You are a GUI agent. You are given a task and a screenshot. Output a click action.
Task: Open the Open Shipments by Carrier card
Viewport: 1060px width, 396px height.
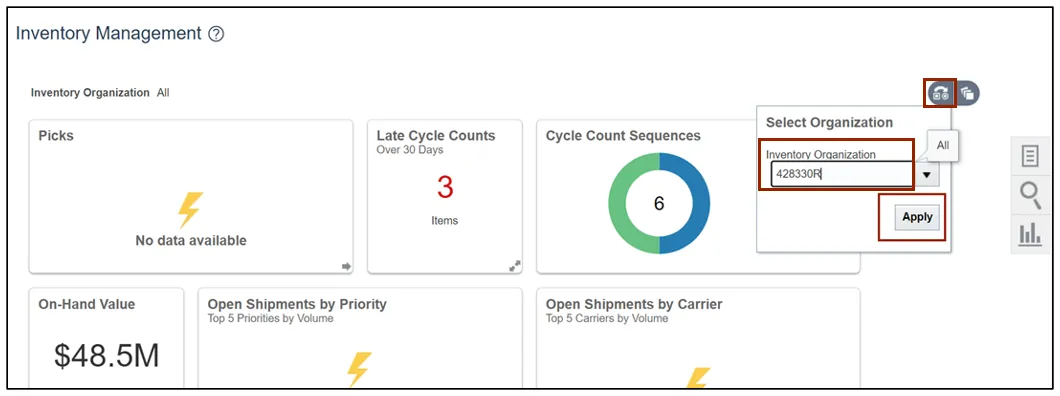click(x=698, y=337)
